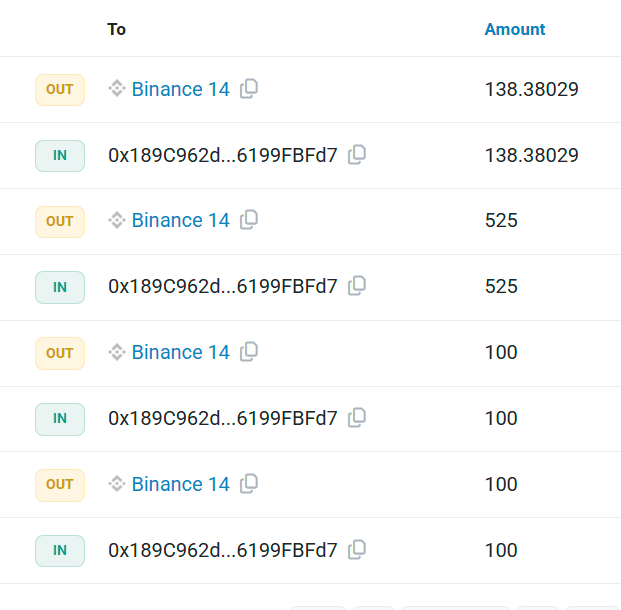Open Binance 14 link in 525 row

click(x=181, y=220)
